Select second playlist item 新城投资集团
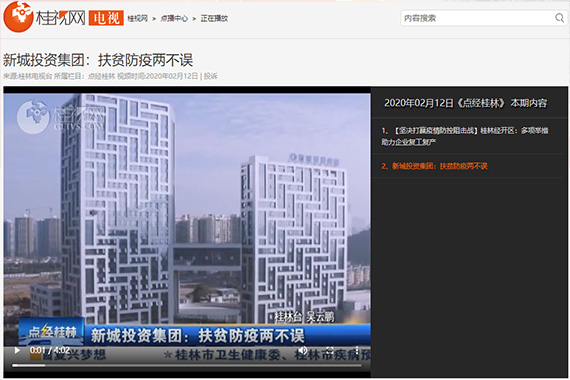This screenshot has height=380, width=570. [x=434, y=166]
